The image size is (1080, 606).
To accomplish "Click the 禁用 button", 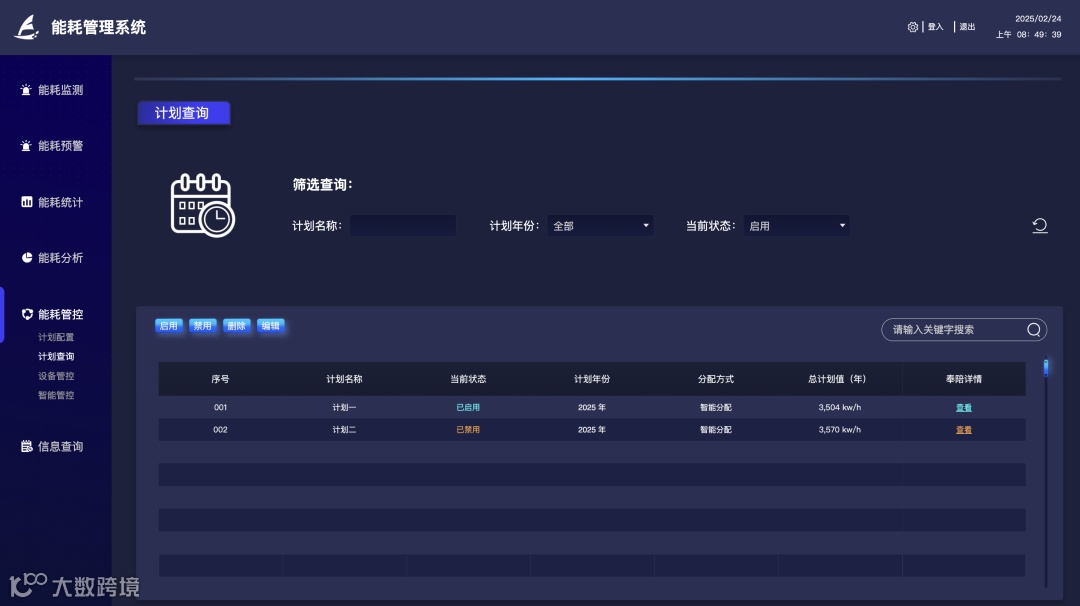I will click(202, 326).
